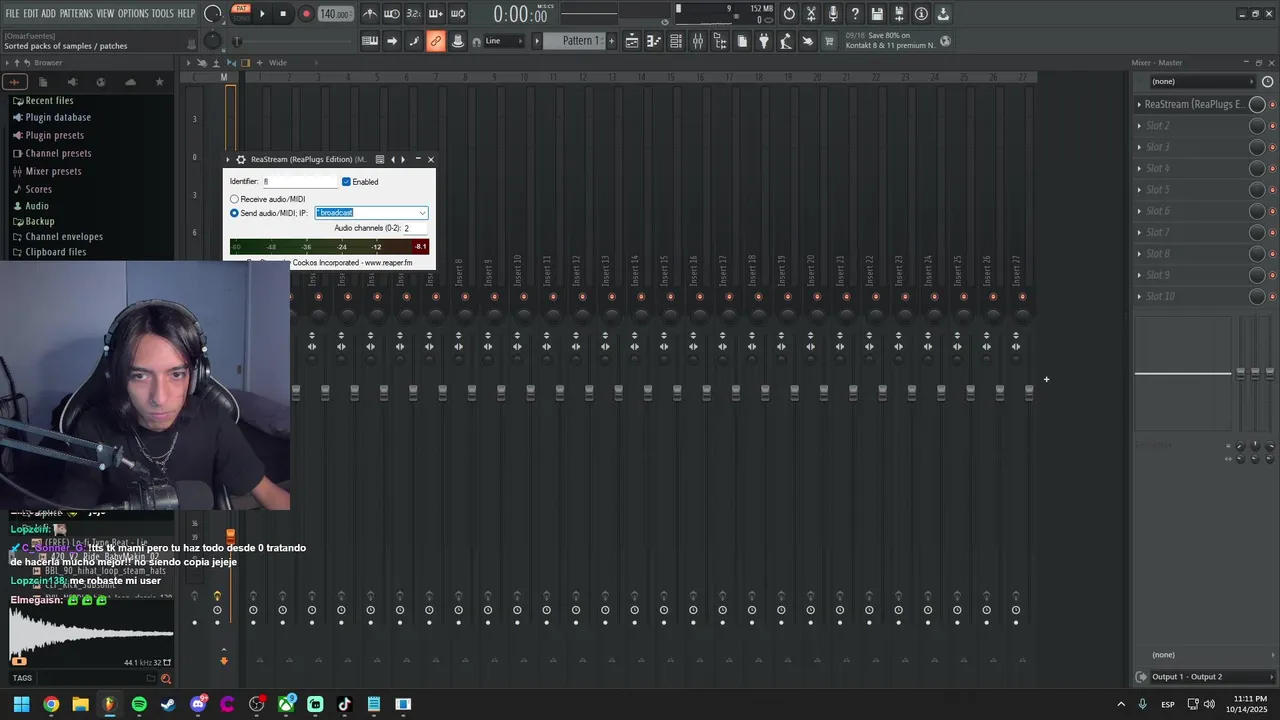Select the Browser cloud tab icon
The image size is (1280, 720).
click(x=130, y=82)
